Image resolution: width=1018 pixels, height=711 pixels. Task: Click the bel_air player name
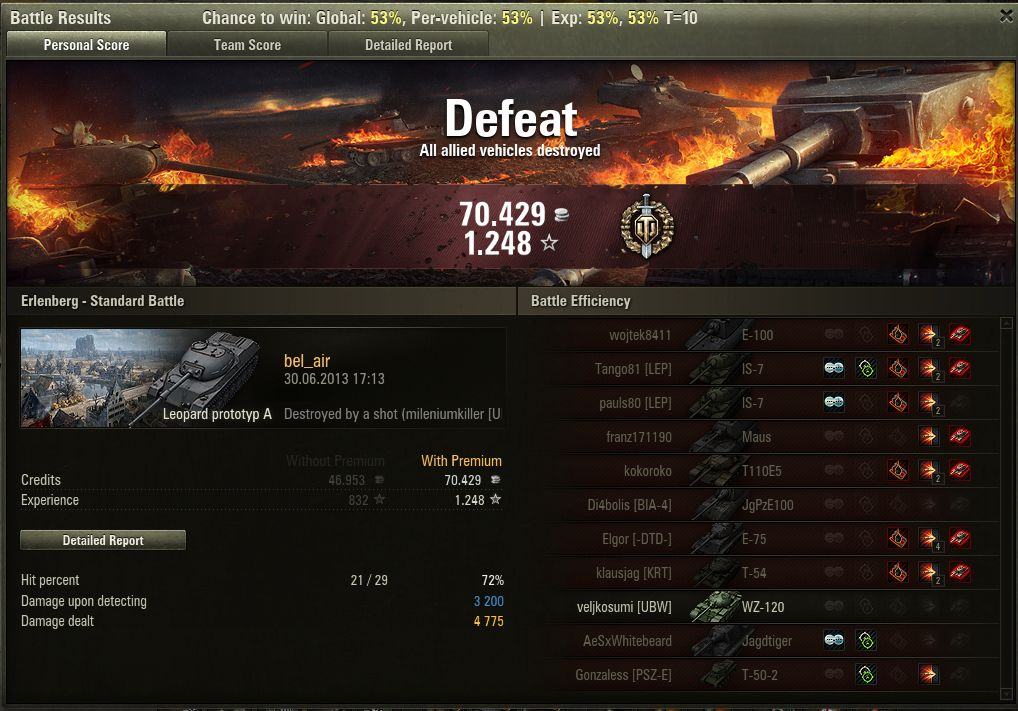click(307, 360)
